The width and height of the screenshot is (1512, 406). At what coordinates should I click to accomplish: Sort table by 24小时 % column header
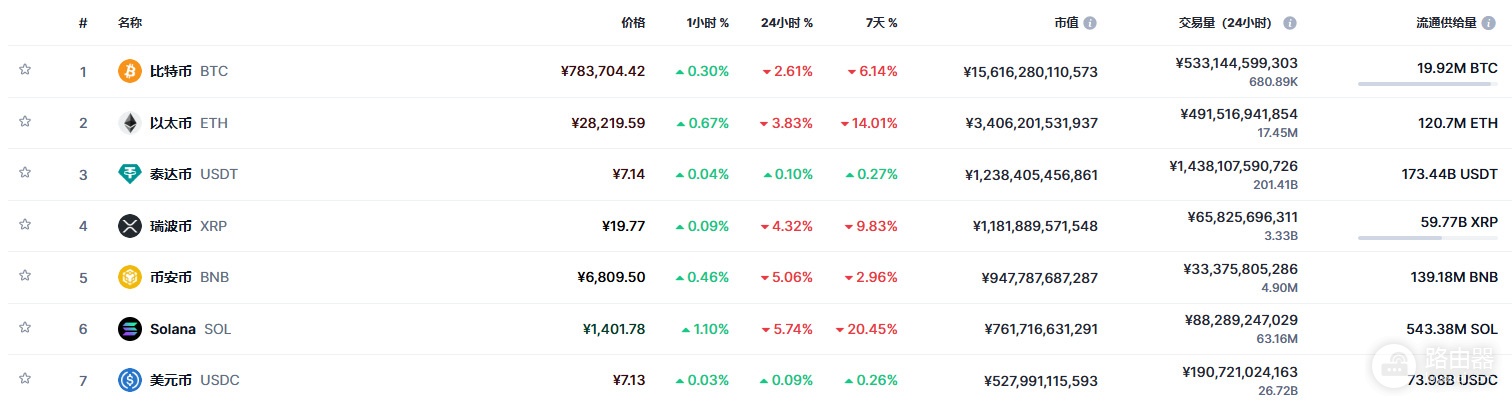click(787, 22)
